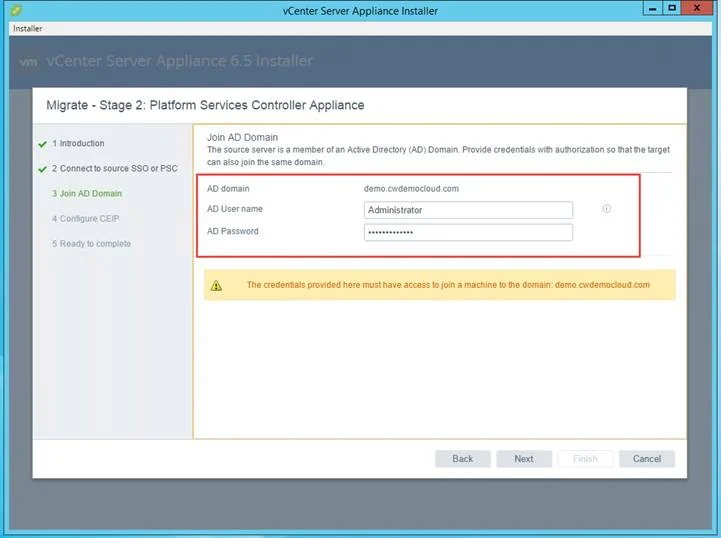Proceed with the Next button

524,459
